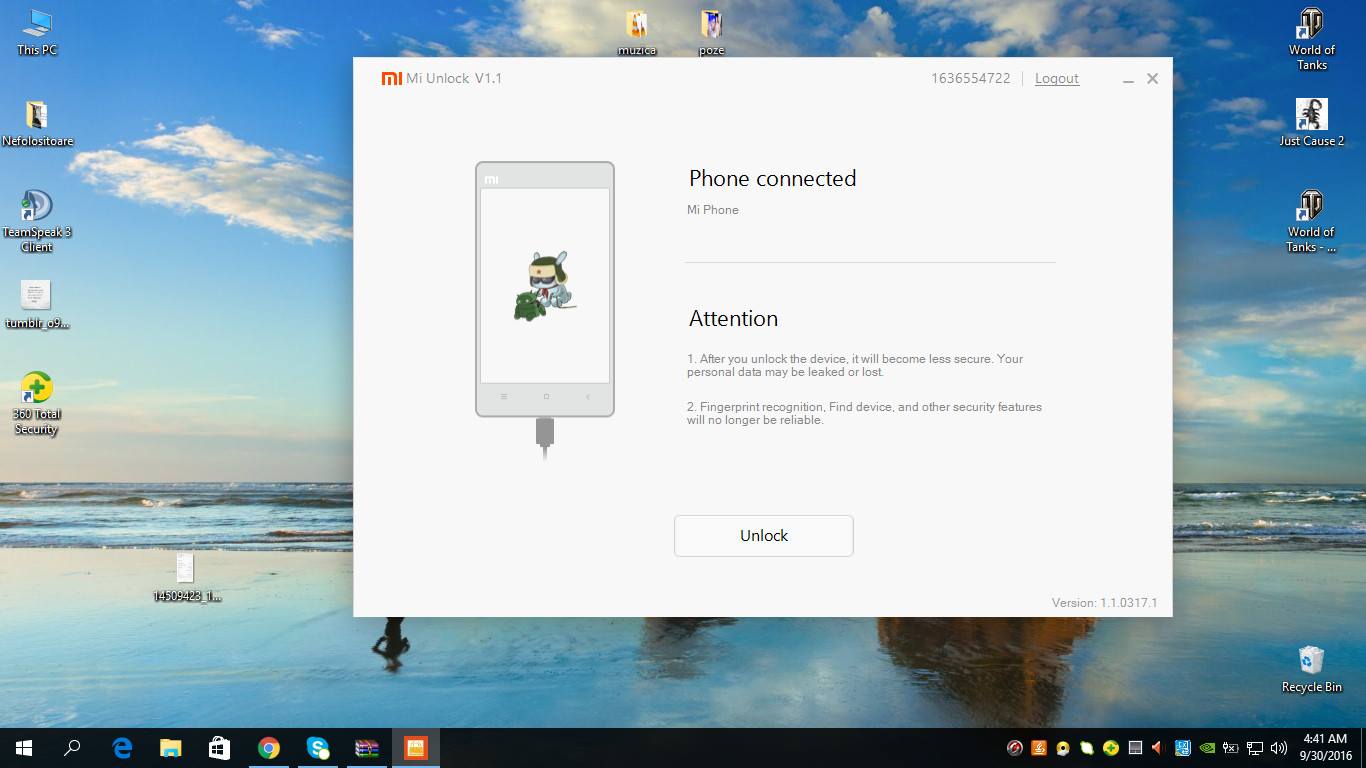Select the 14509423_1... file icon

[186, 577]
